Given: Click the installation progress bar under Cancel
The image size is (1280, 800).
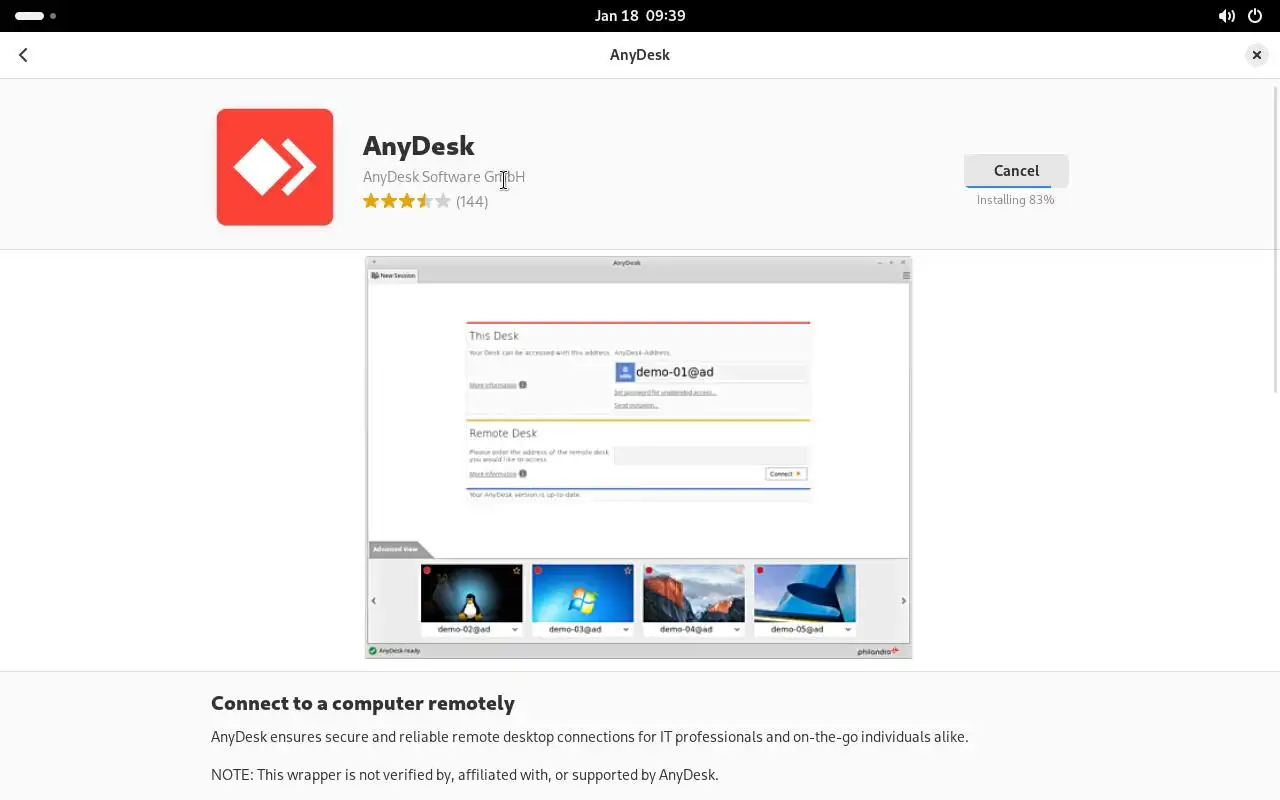Looking at the screenshot, I should [x=1016, y=186].
